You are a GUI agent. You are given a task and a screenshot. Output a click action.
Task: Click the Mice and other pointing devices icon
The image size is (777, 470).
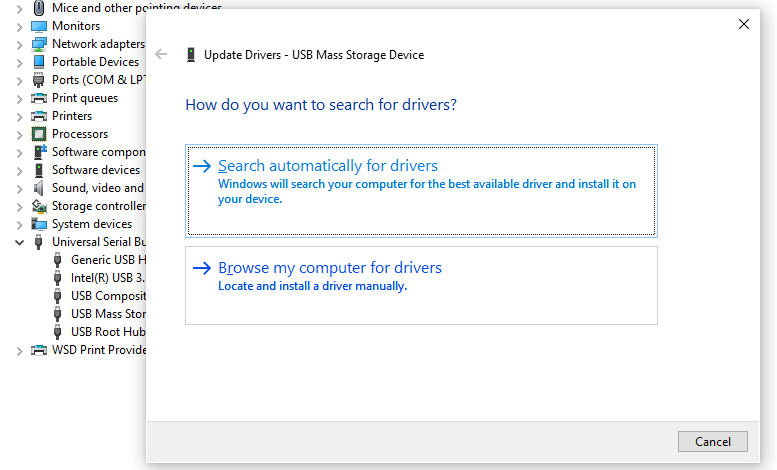39,8
